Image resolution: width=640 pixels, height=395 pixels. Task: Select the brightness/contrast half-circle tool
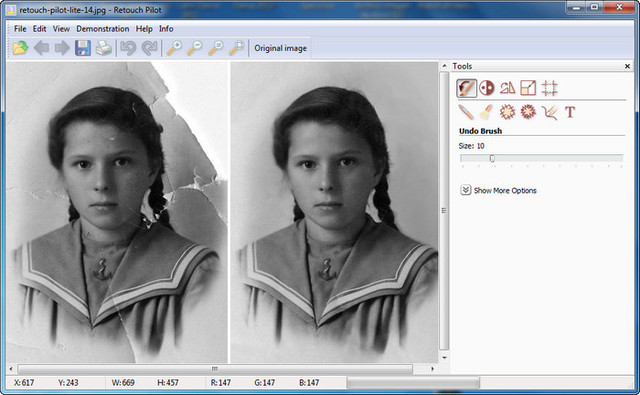pyautogui.click(x=487, y=88)
